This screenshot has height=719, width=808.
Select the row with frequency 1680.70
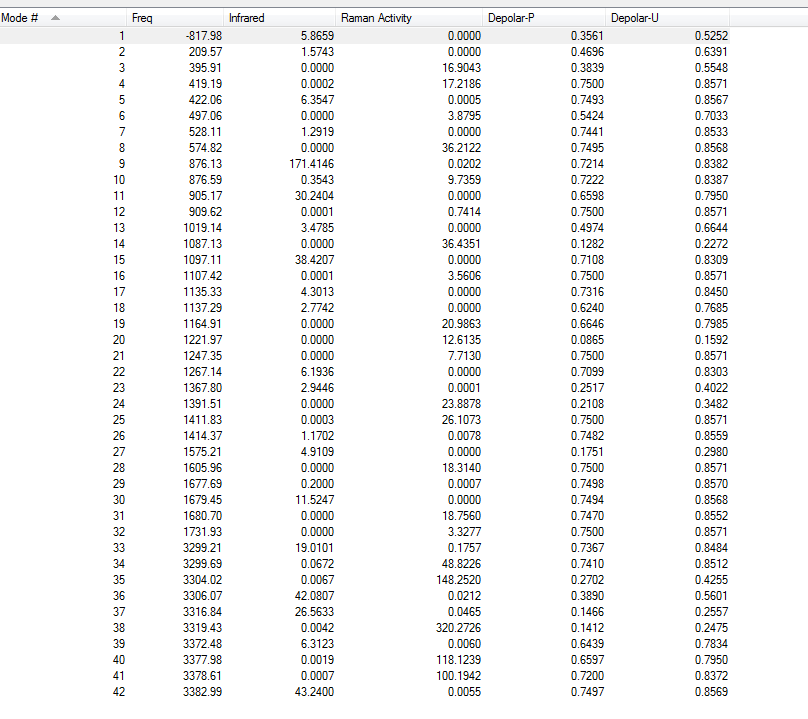[364, 515]
